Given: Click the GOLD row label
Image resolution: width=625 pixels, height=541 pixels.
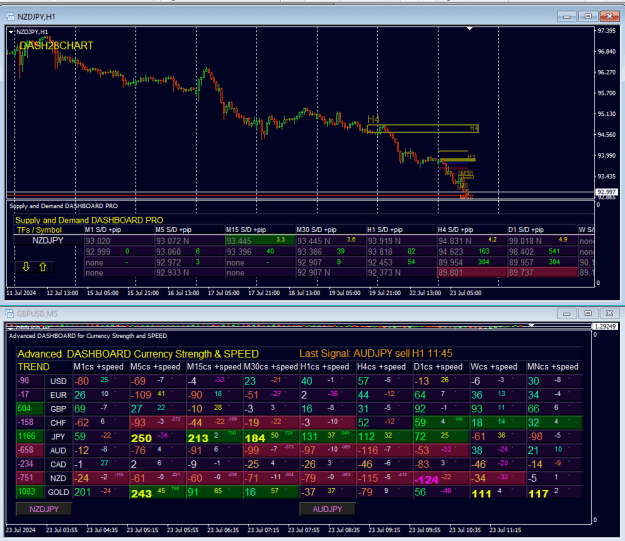Looking at the screenshot, I should [x=58, y=492].
